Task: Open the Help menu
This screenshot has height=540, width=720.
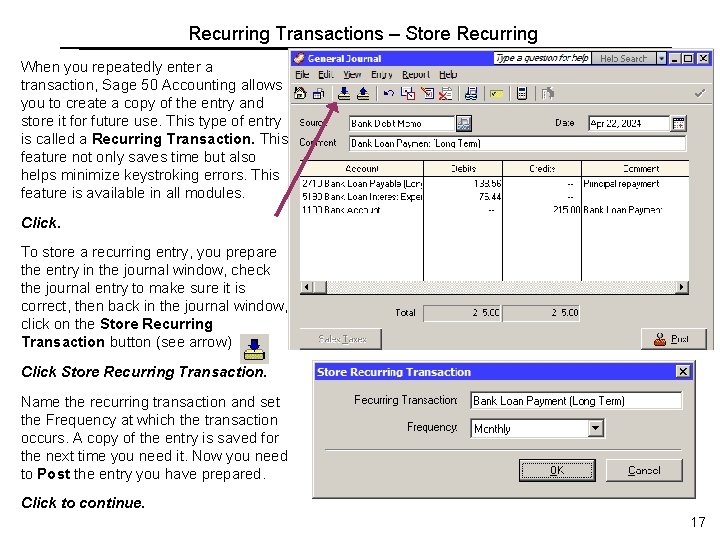Action: 448,74
